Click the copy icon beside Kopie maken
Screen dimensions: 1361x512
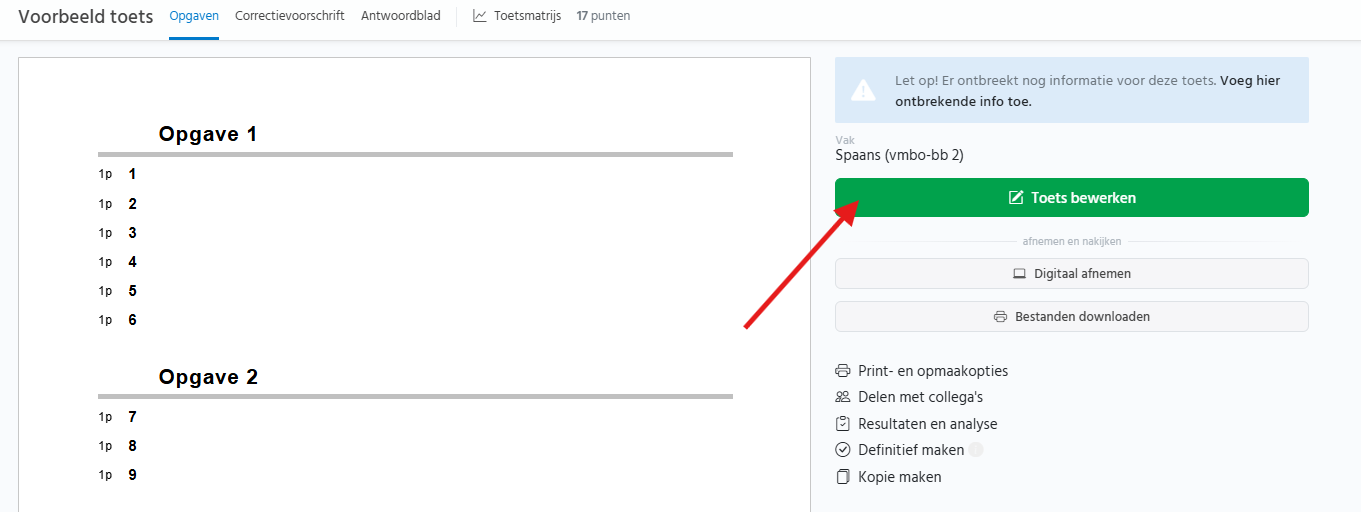[x=843, y=477]
